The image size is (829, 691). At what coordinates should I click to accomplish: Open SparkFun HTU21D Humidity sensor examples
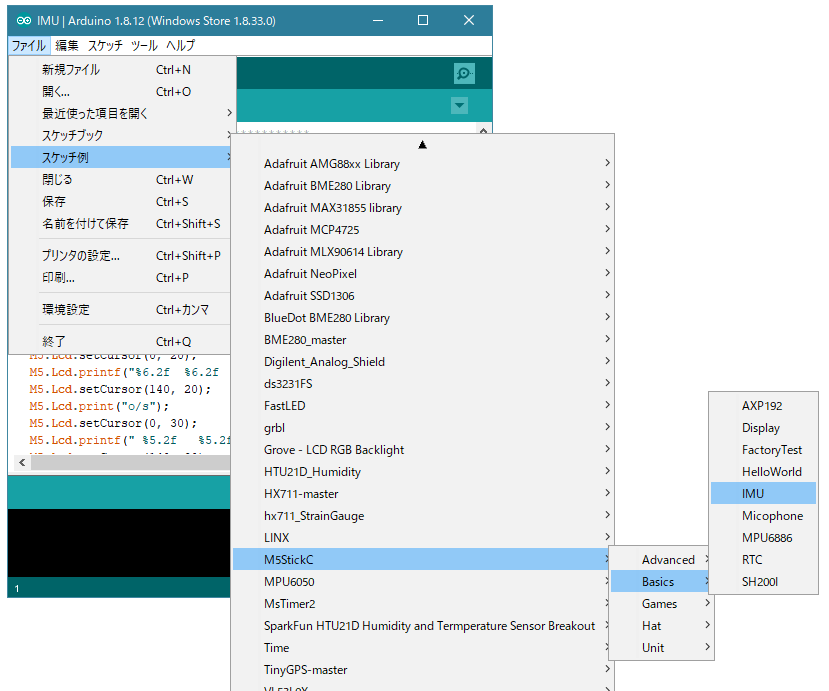coord(421,626)
